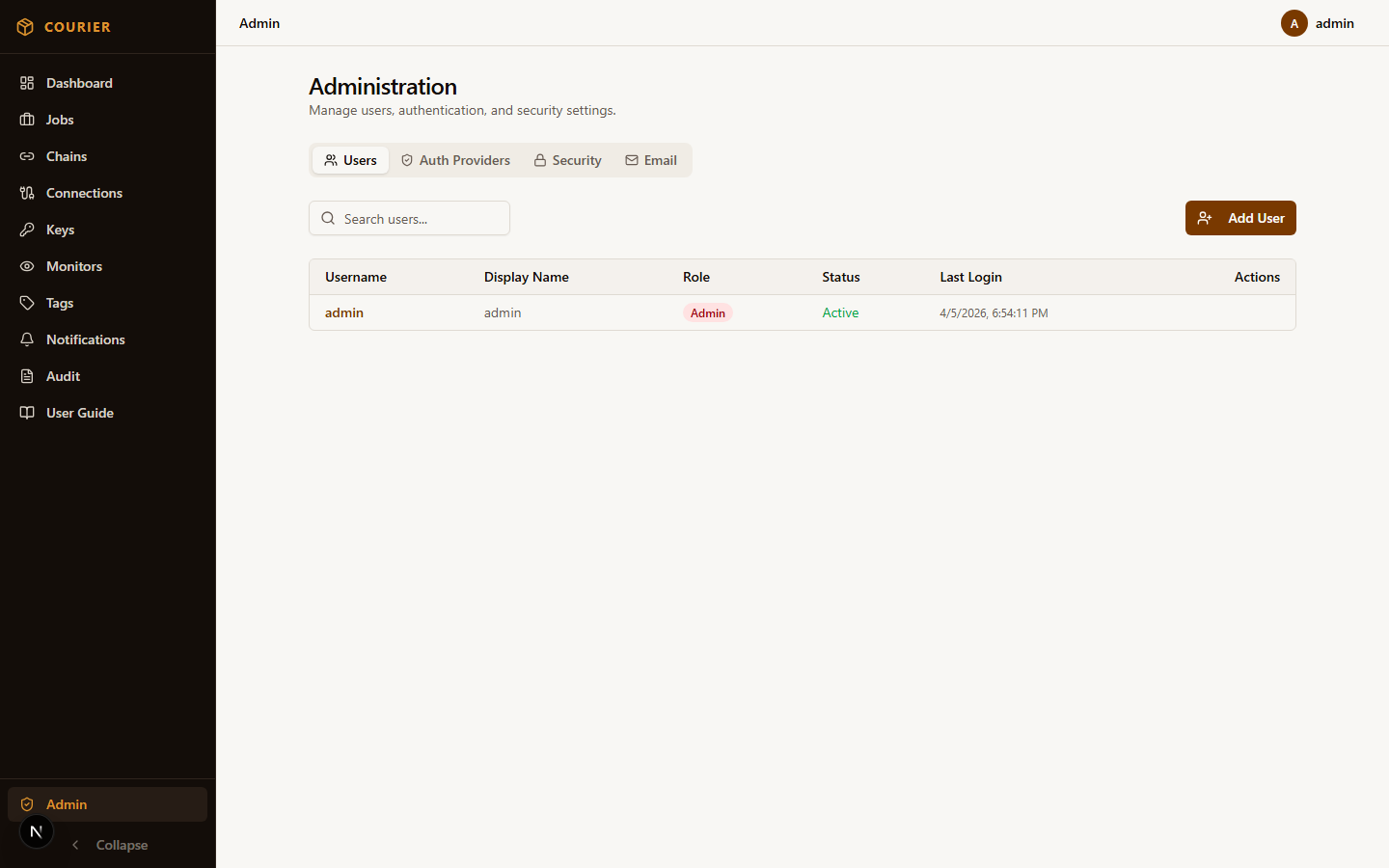Open the Security settings tab
Screen dimensions: 1389x868
[567, 160]
